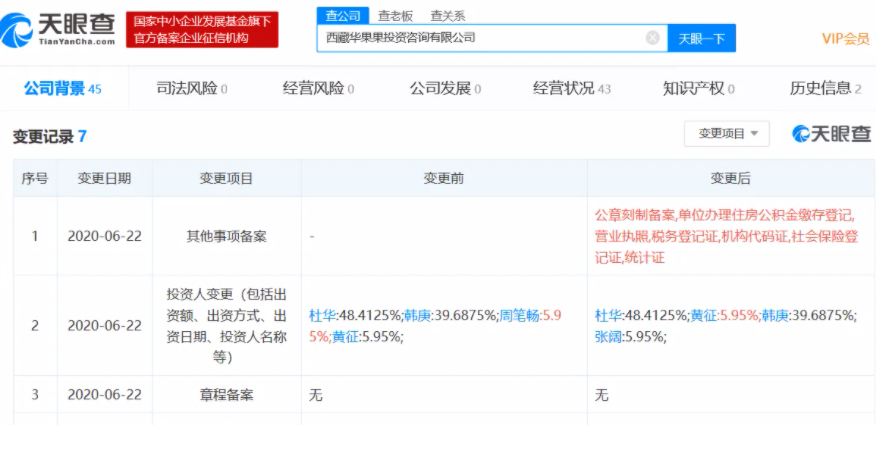Open the VIP会员 link

pyautogui.click(x=845, y=39)
